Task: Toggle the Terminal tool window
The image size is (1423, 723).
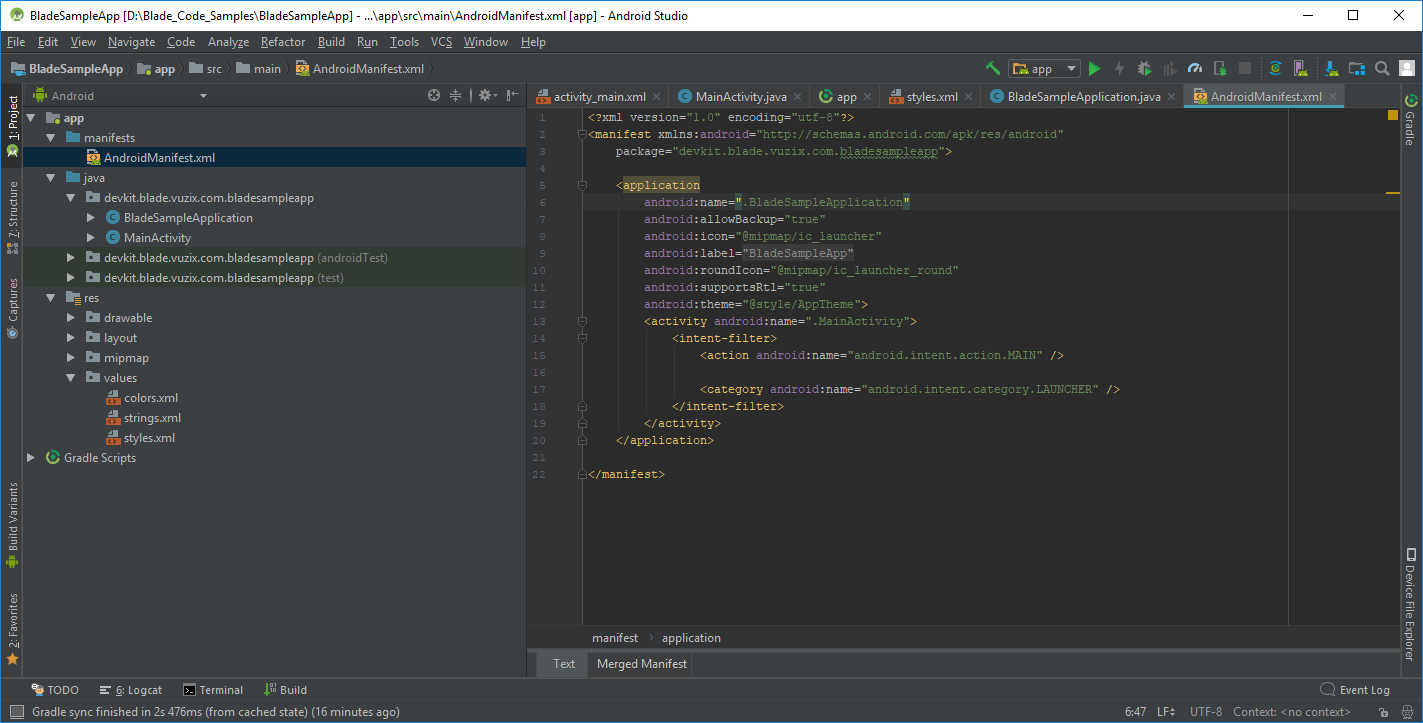Action: tap(212, 690)
